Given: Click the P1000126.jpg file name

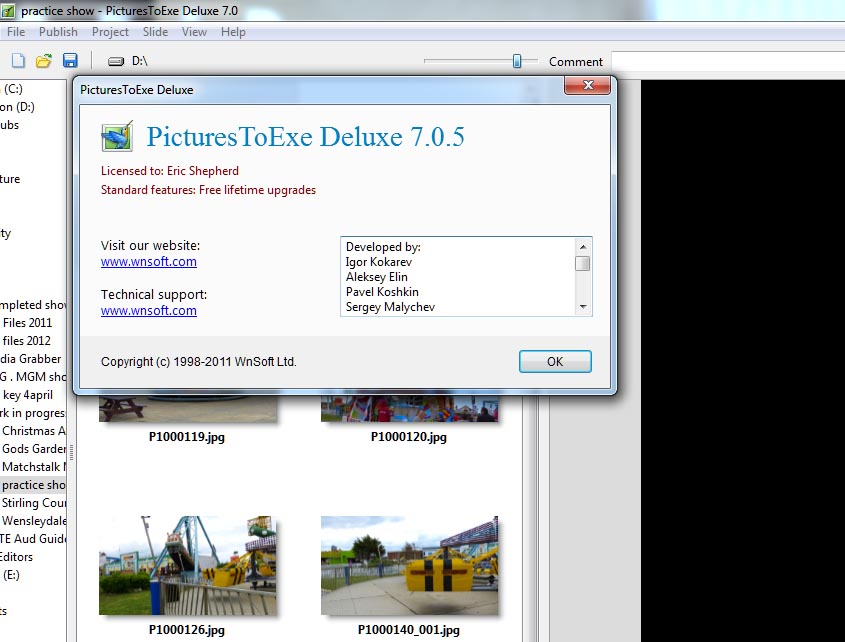Looking at the screenshot, I should (187, 630).
